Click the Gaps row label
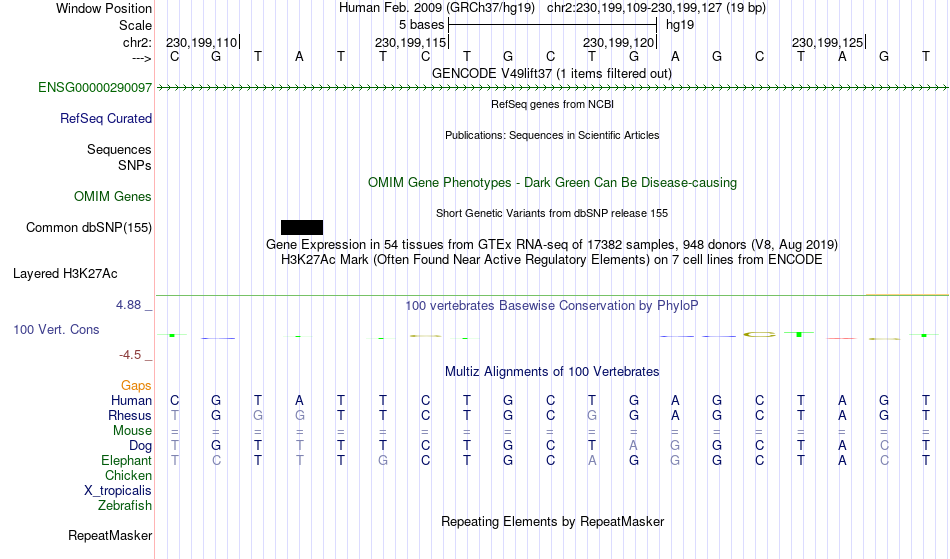Viewport: 950px width, 559px height. coord(136,386)
